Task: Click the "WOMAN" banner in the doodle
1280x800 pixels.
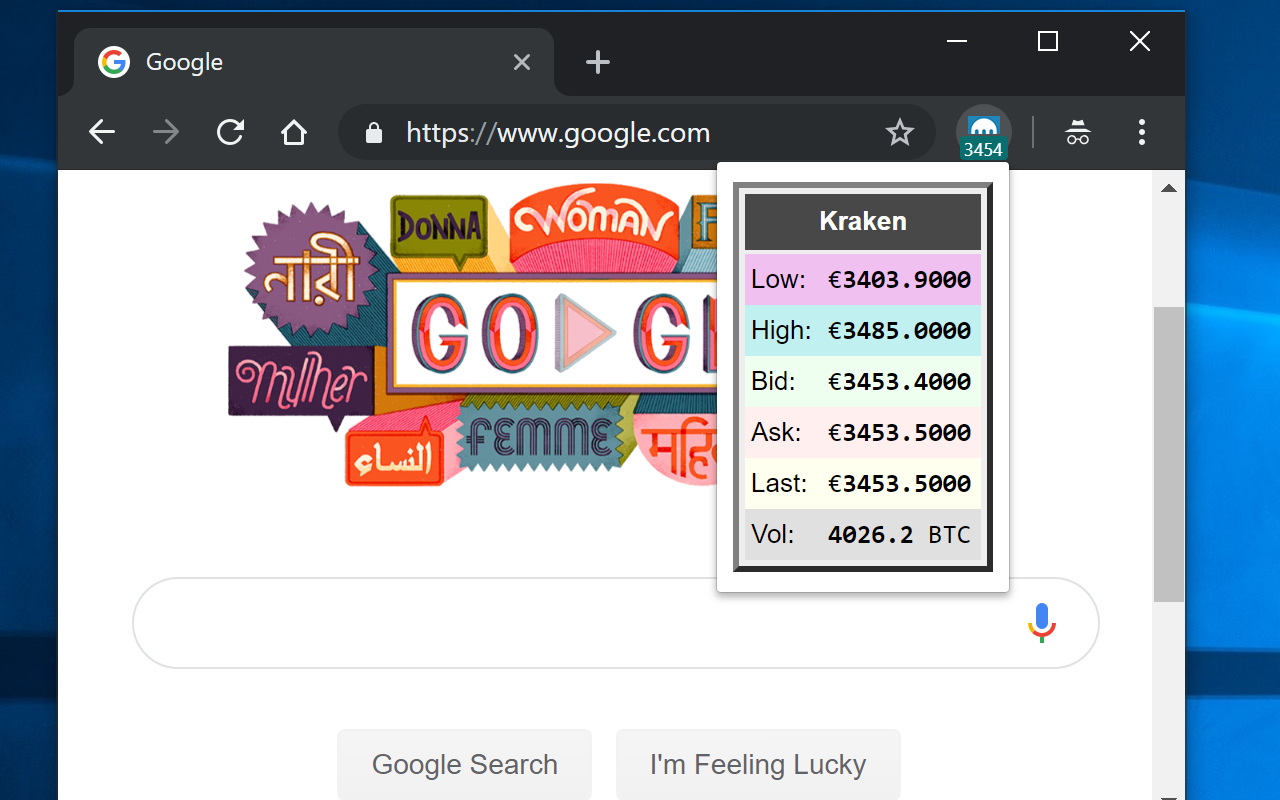Action: [x=594, y=224]
